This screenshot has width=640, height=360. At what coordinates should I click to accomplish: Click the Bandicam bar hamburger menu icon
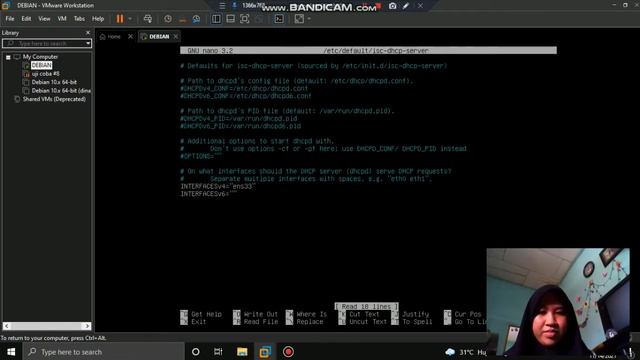point(222,6)
